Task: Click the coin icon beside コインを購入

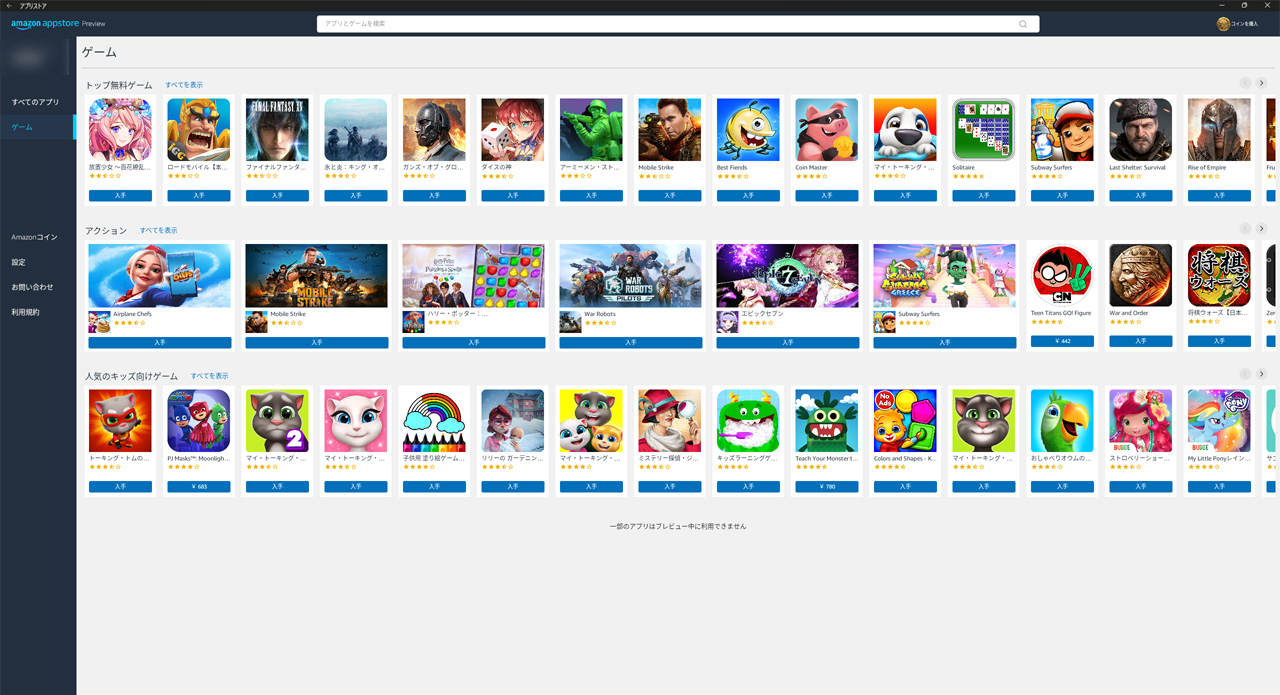Action: pyautogui.click(x=1223, y=24)
